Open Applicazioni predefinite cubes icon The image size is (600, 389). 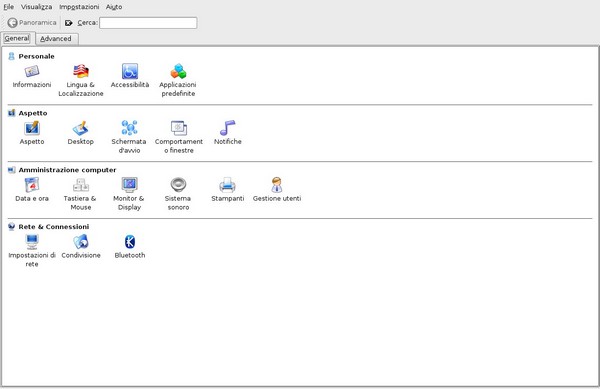click(x=178, y=71)
